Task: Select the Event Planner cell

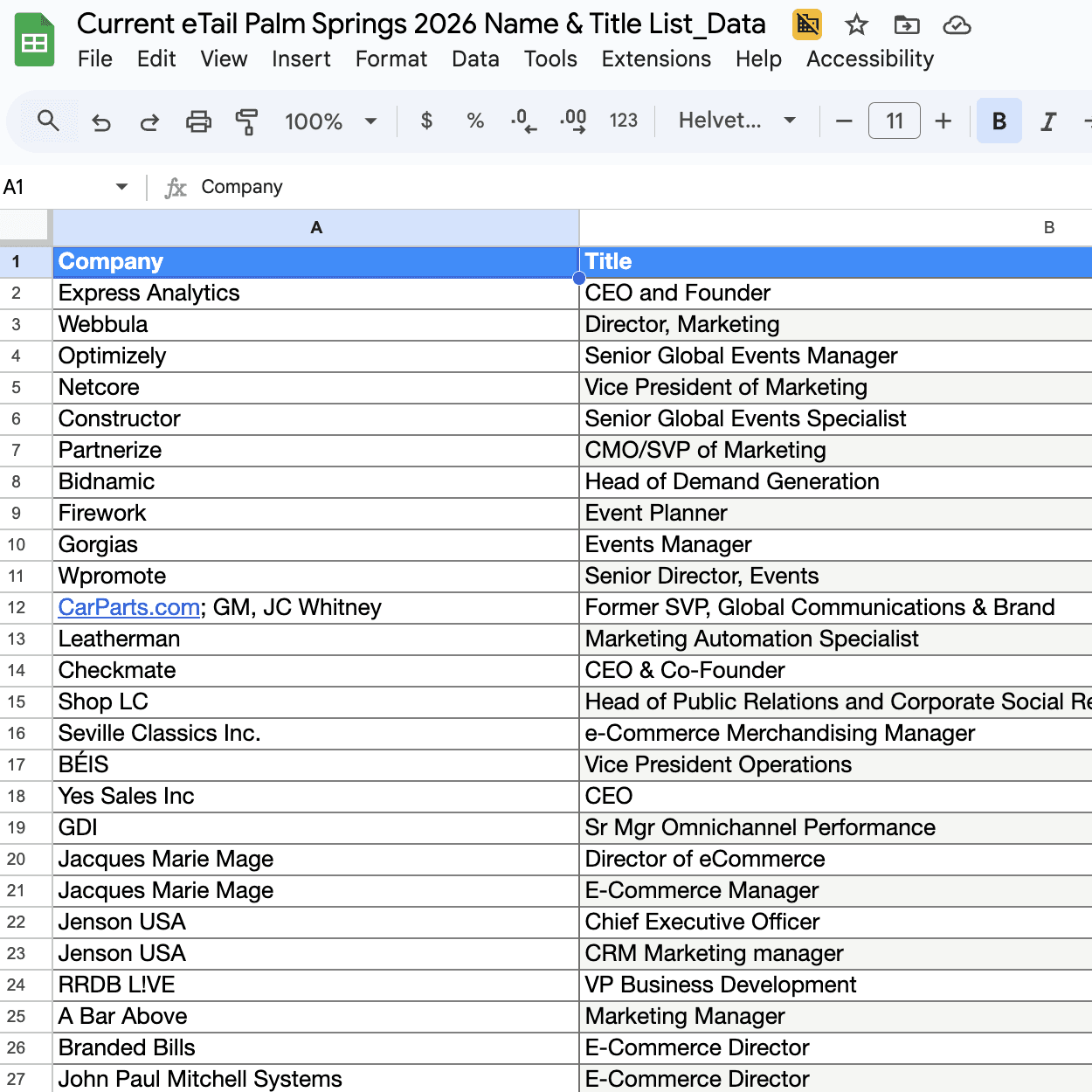Action: (836, 514)
